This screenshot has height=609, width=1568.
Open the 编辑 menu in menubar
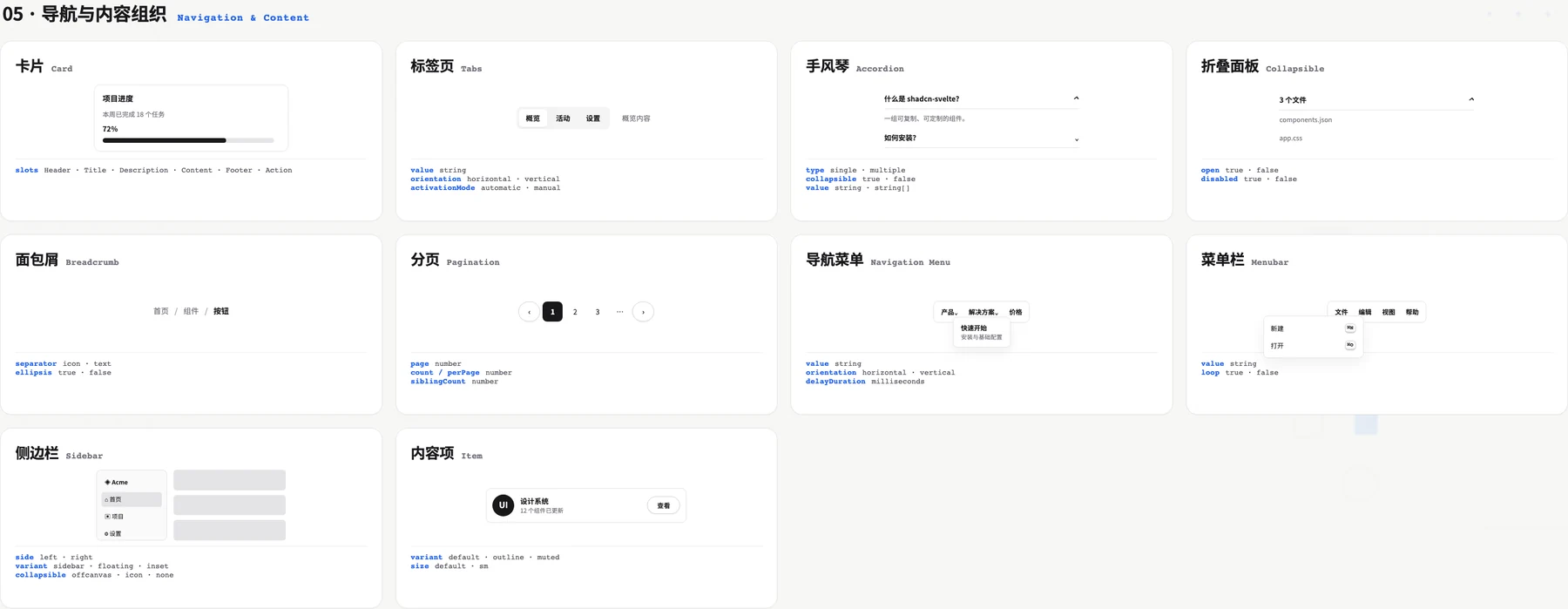click(x=1365, y=312)
